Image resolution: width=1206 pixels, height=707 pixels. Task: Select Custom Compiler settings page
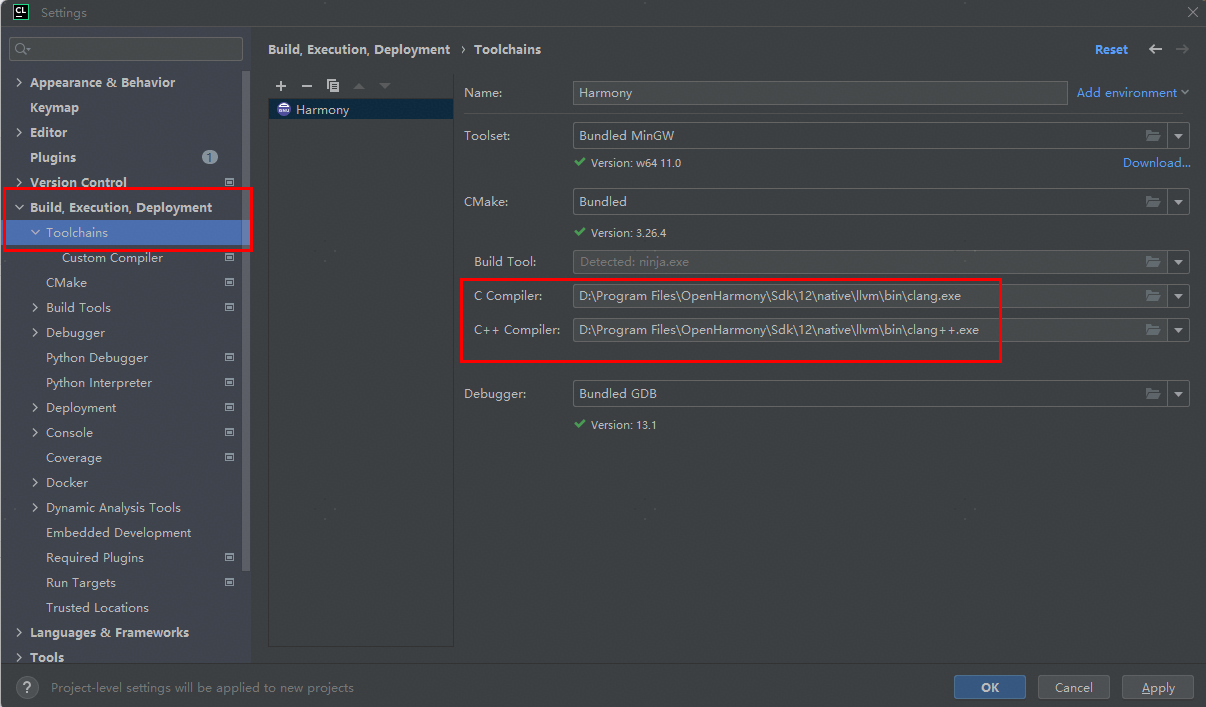tap(112, 258)
